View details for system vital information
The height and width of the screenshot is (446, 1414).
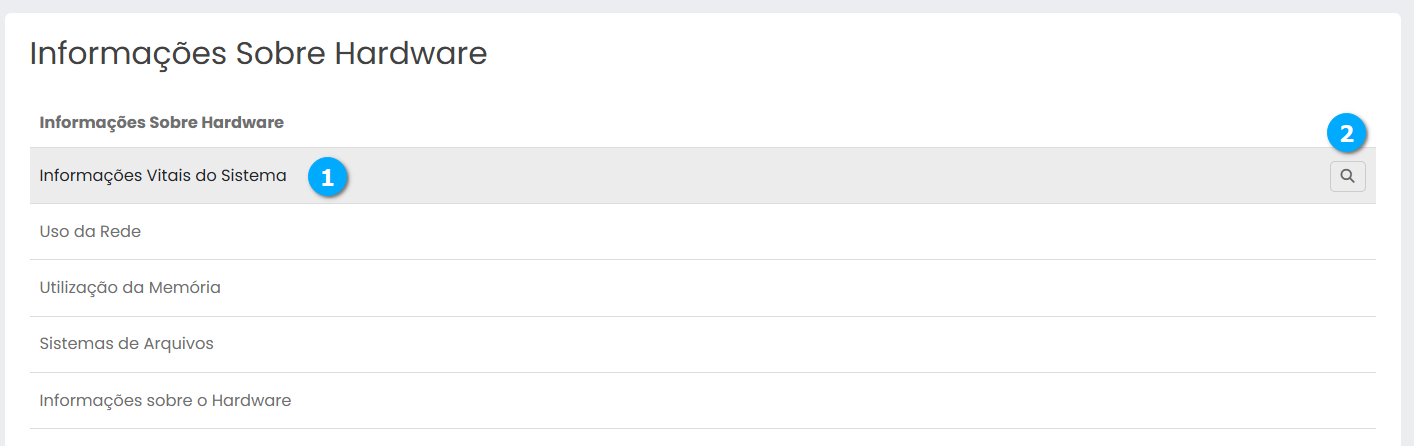(x=1347, y=176)
